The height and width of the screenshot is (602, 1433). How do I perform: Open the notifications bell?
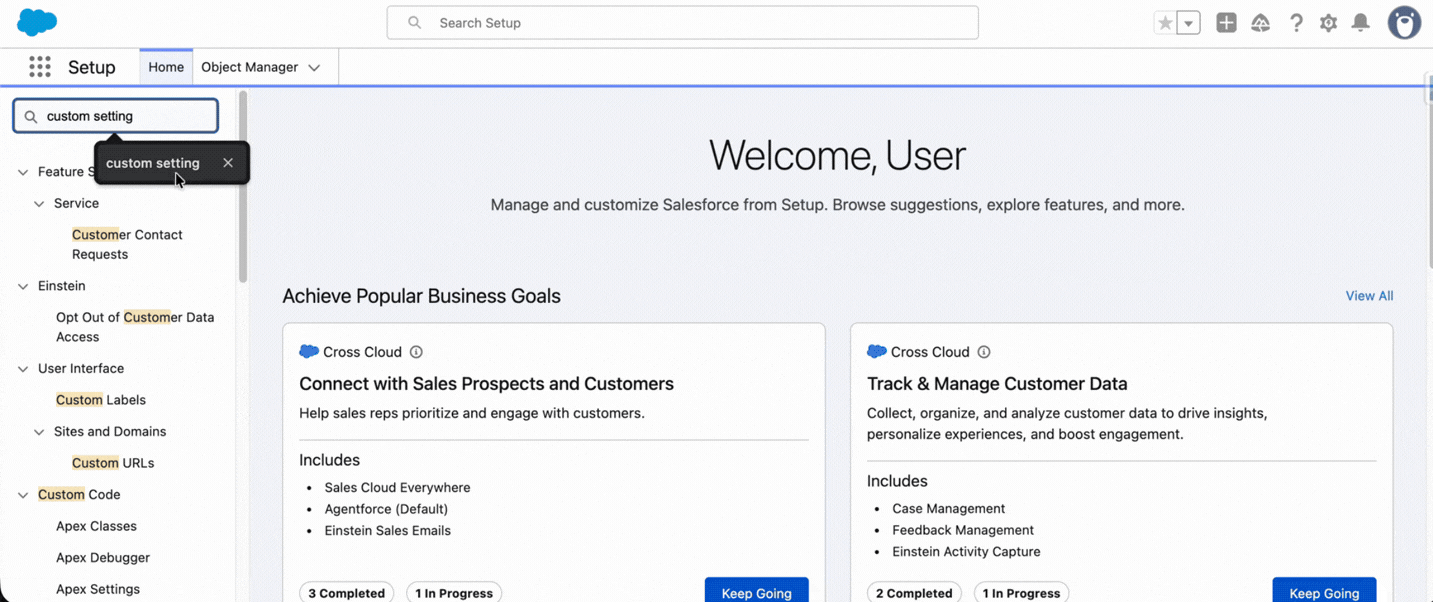point(1361,23)
